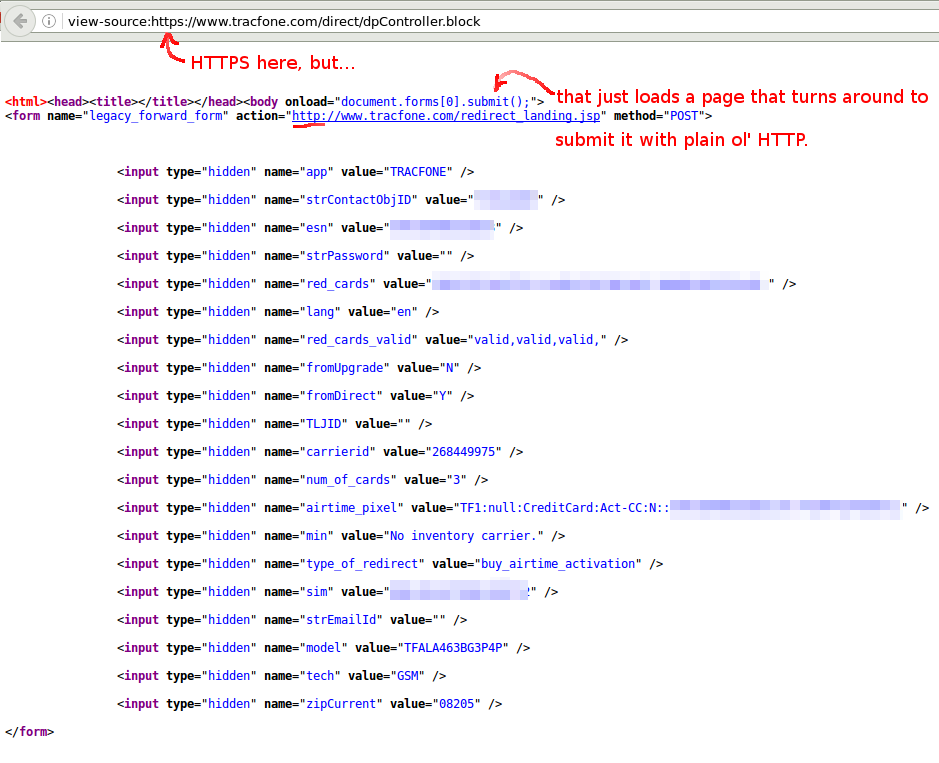This screenshot has width=939, height=763.
Task: Select the opening html tag
Action: 26,102
